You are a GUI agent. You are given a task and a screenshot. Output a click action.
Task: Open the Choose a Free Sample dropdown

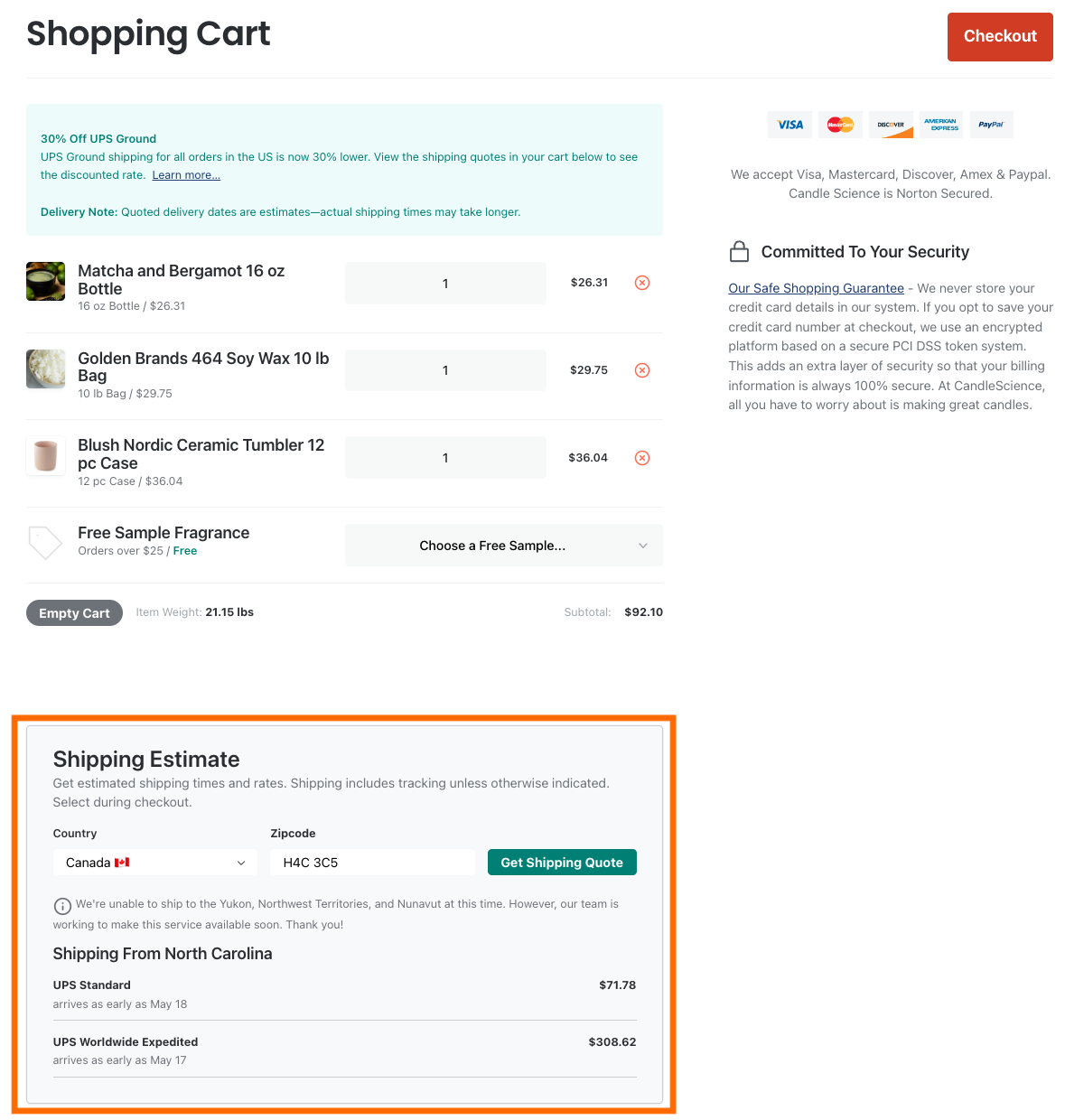point(504,546)
